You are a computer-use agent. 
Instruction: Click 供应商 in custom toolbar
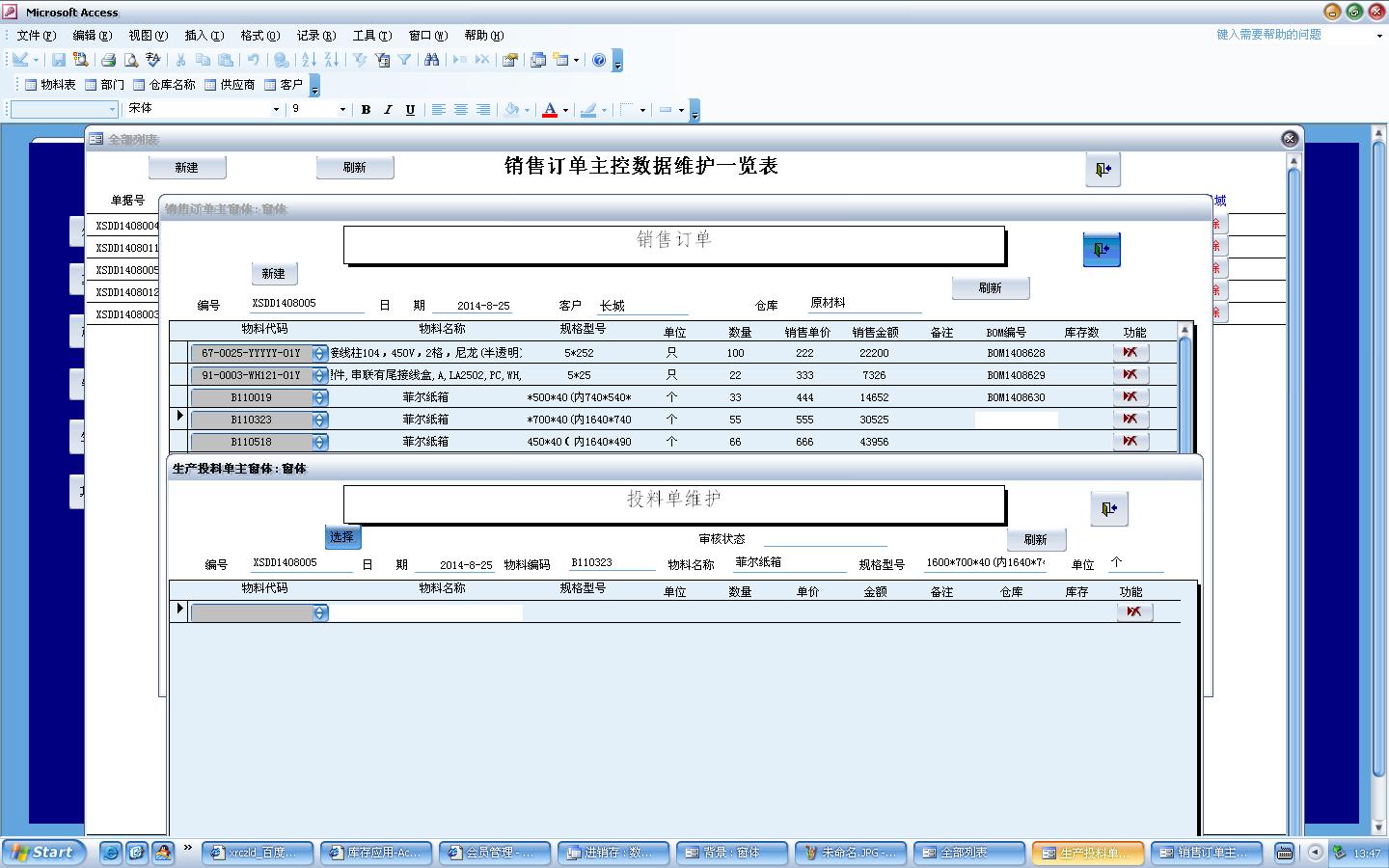point(230,85)
